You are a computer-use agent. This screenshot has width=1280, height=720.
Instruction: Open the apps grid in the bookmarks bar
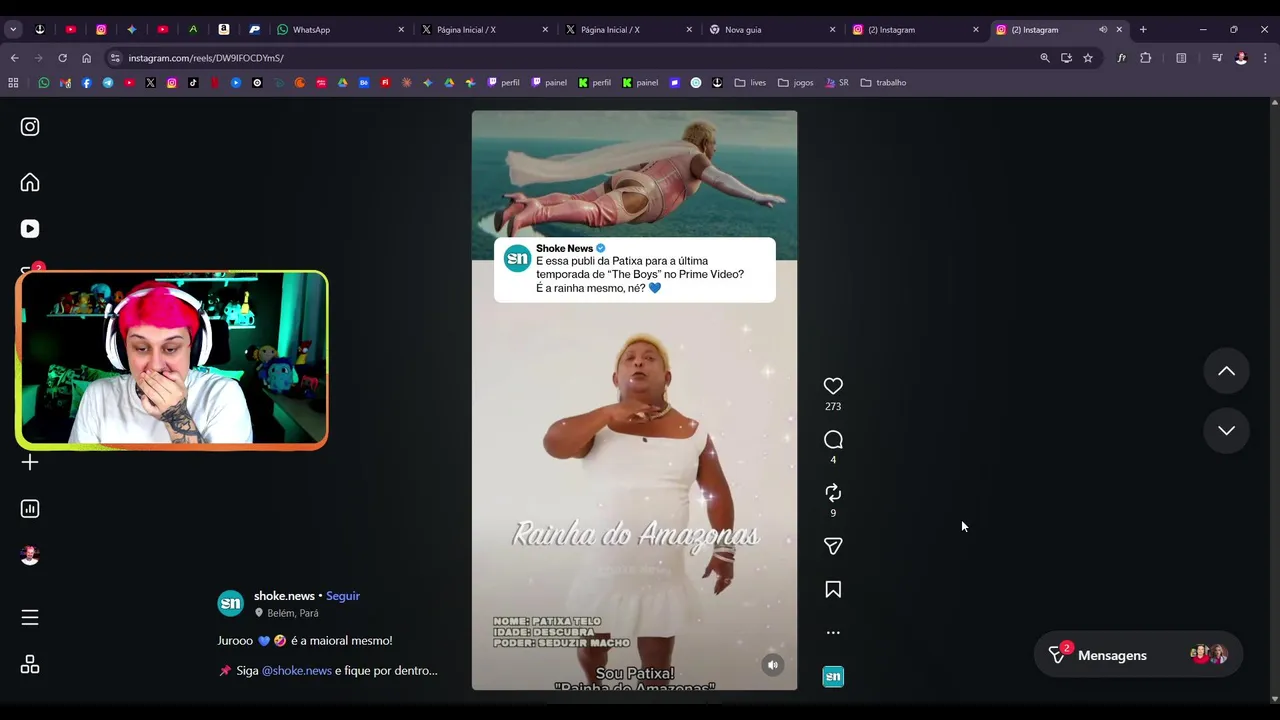point(13,83)
